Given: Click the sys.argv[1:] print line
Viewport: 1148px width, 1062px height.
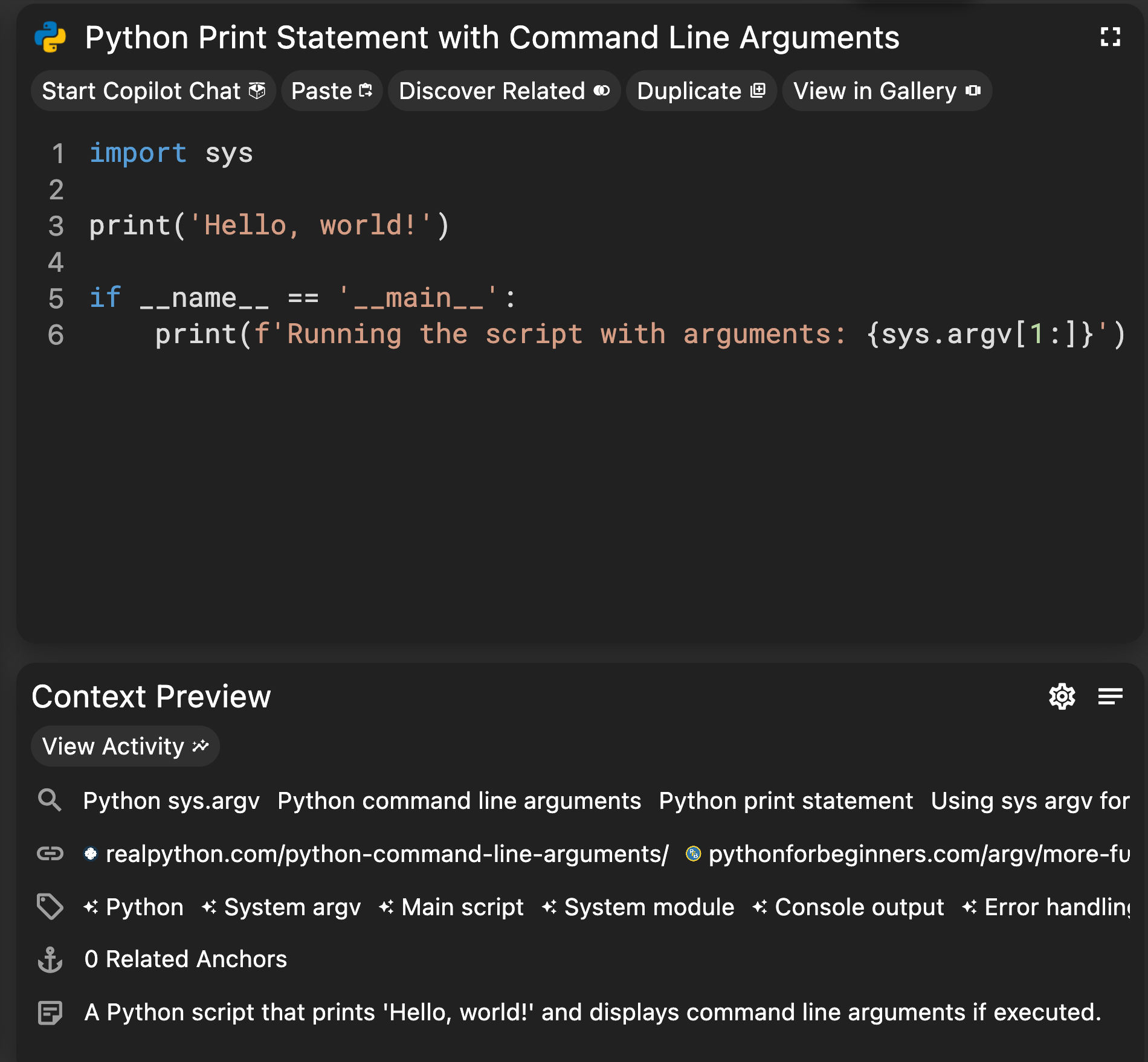Looking at the screenshot, I should (640, 335).
